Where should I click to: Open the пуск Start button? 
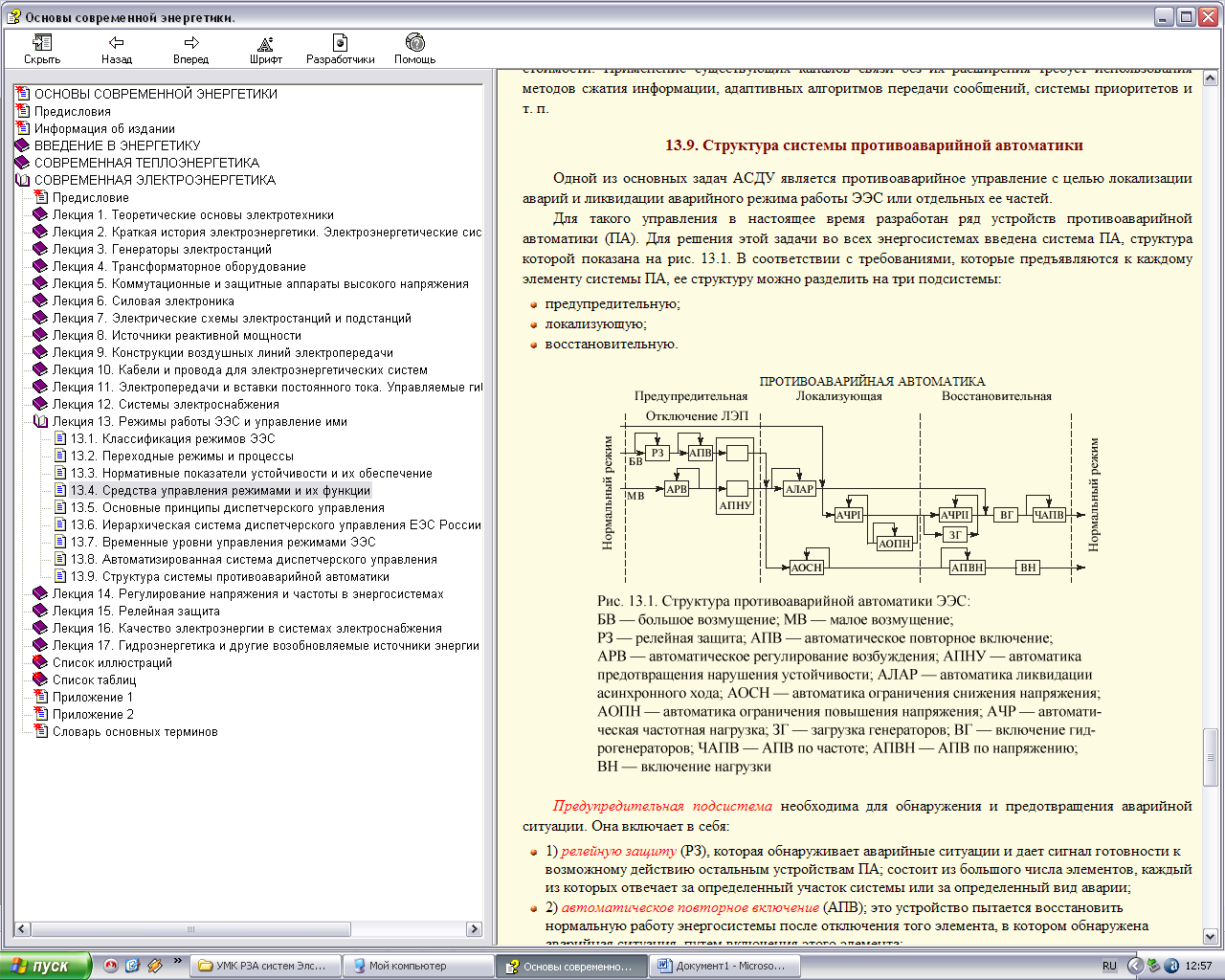[46, 966]
